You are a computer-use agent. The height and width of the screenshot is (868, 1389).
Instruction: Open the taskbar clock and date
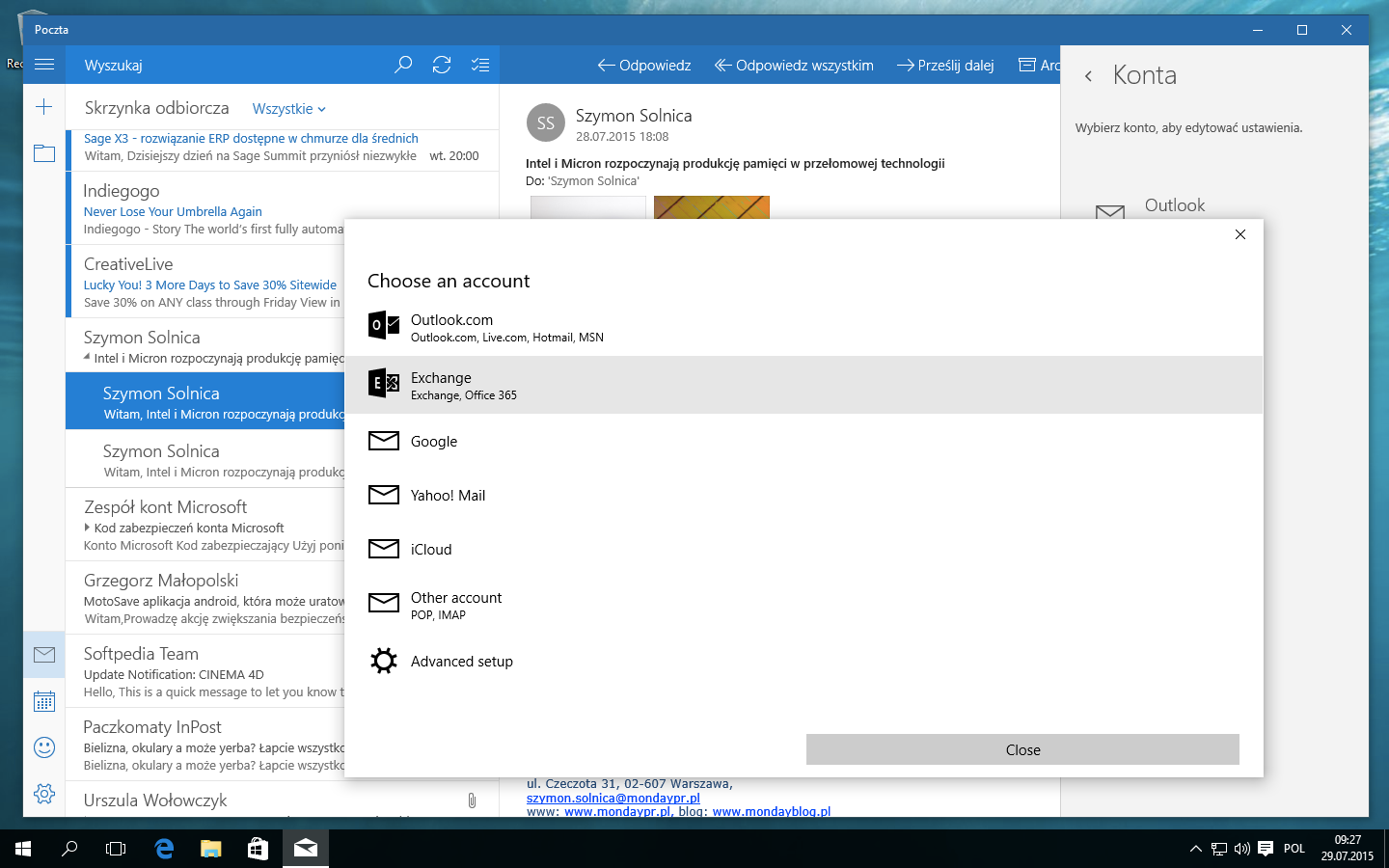1348,849
